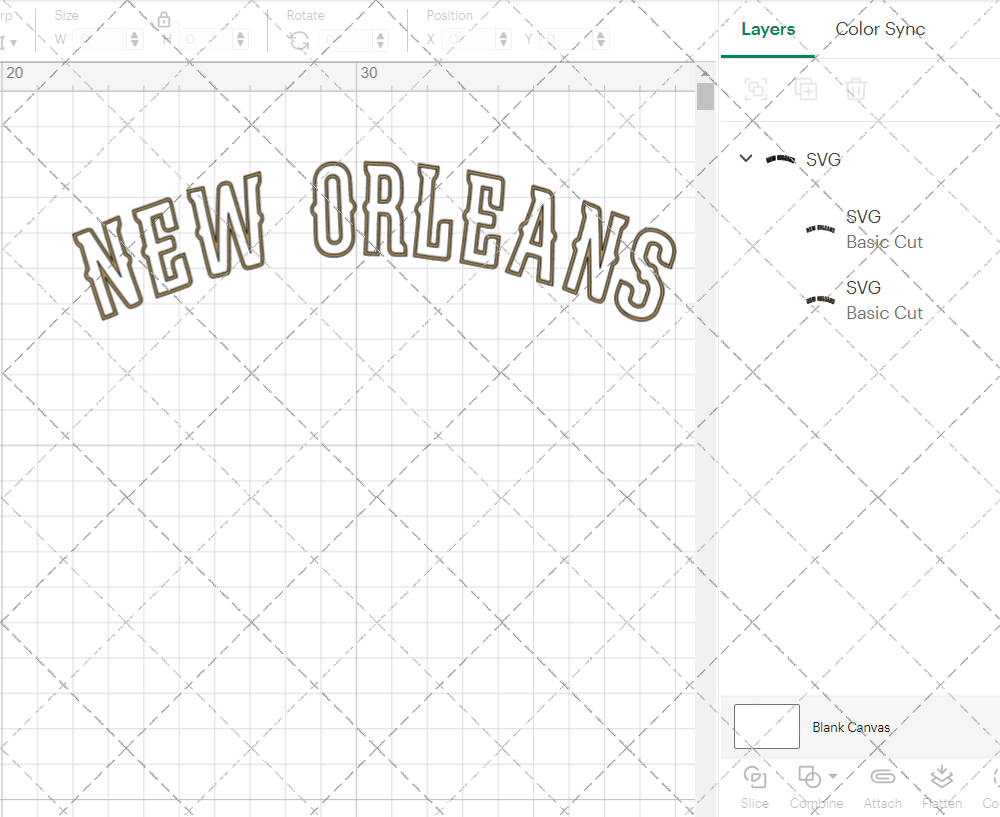Click the SVG group thumbnail
Screen dimensions: 1000x817
click(x=780, y=159)
